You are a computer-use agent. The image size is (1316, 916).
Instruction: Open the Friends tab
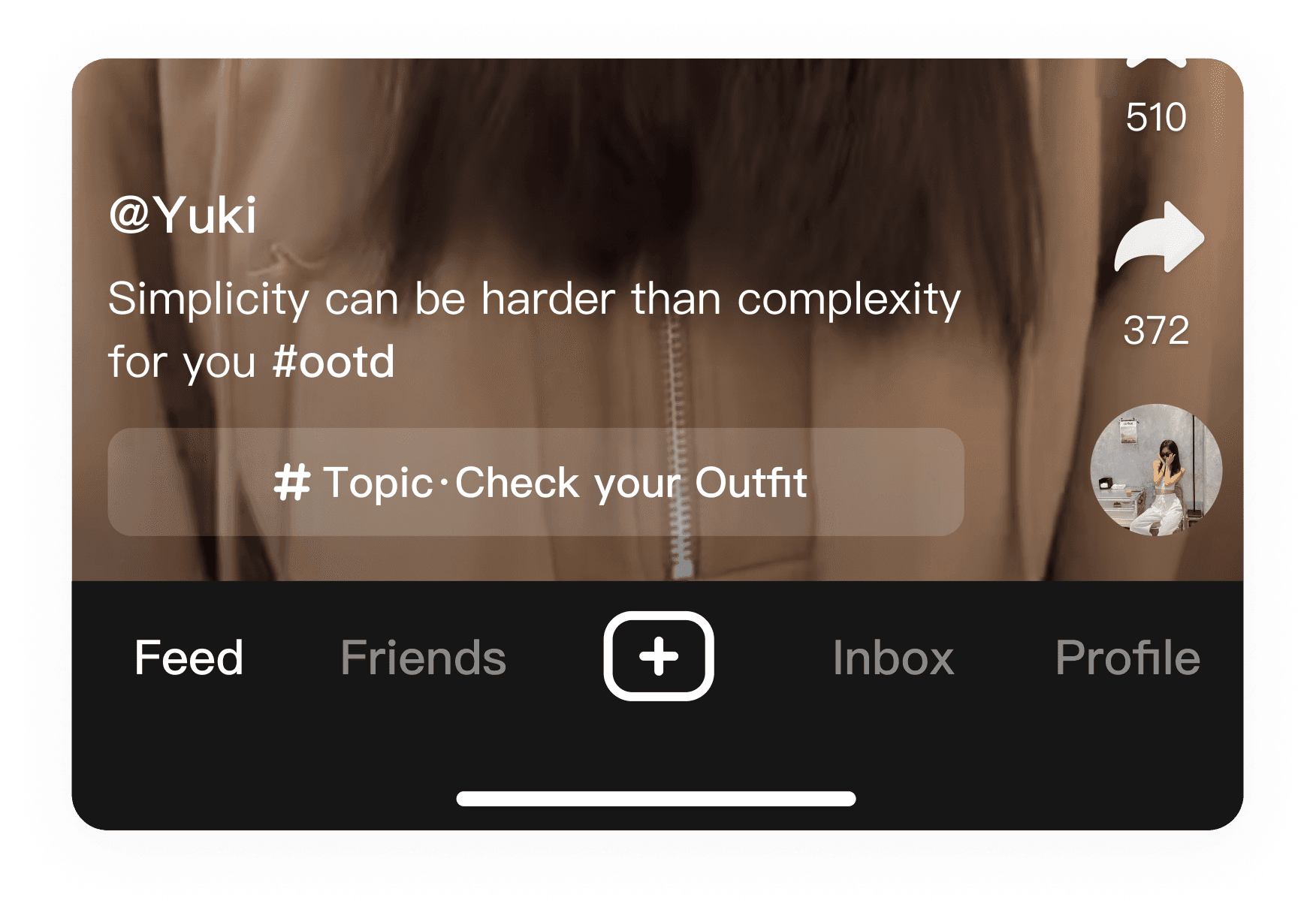click(x=424, y=658)
